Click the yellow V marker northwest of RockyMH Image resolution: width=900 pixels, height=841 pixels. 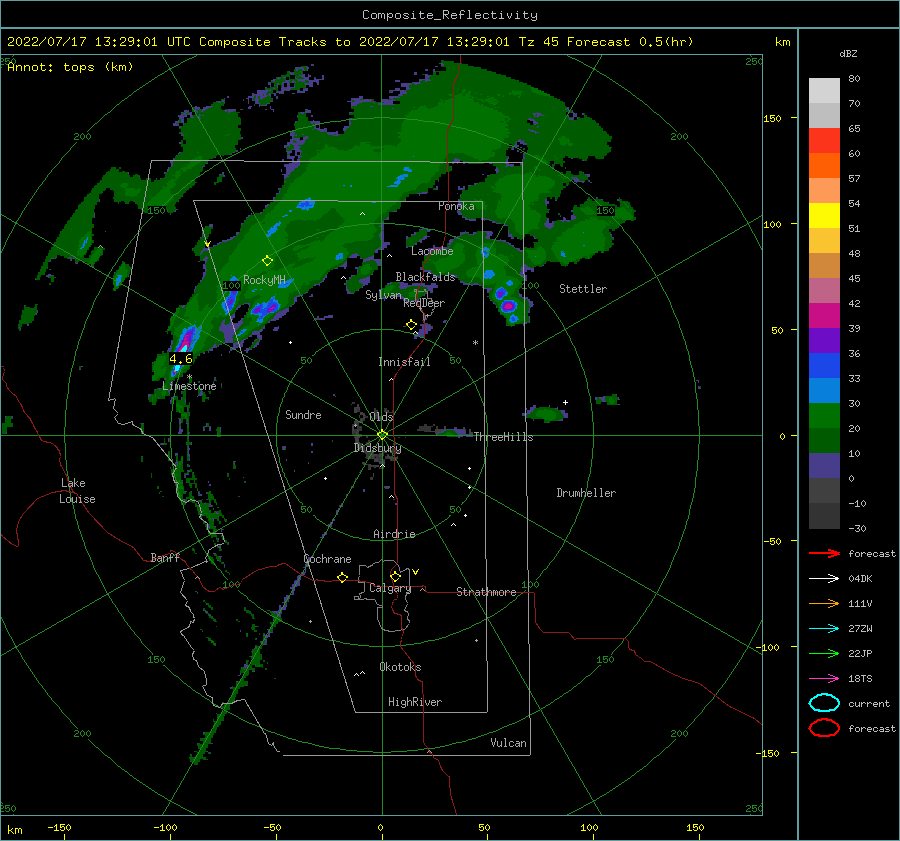(207, 244)
